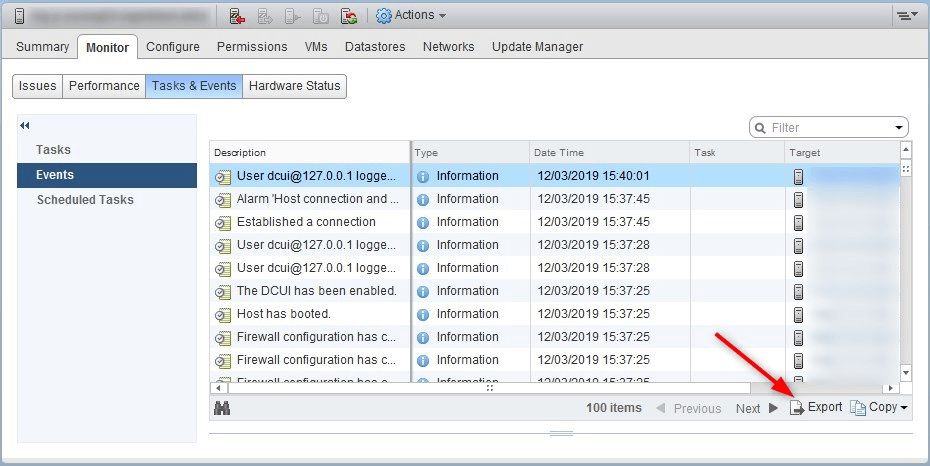Image resolution: width=930 pixels, height=466 pixels.
Task: Click the host icon in the title bar
Action: coord(19,16)
